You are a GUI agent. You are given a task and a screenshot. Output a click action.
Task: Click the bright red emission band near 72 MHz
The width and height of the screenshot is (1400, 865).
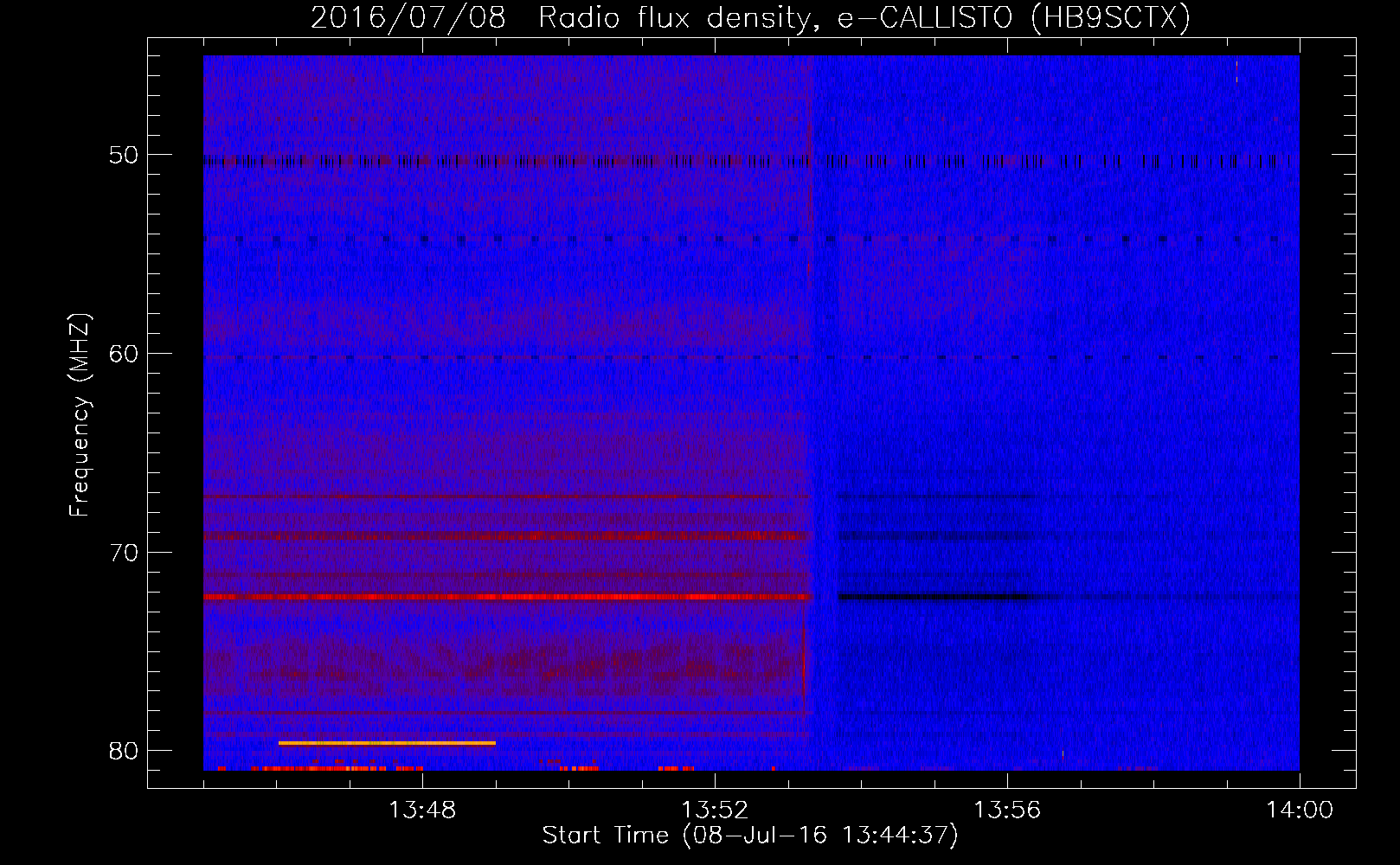tap(507, 597)
